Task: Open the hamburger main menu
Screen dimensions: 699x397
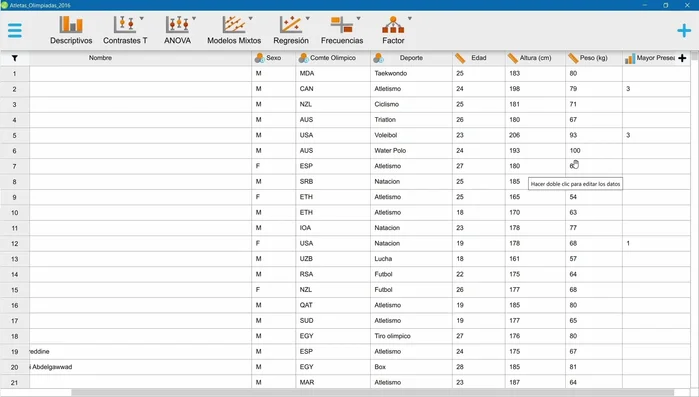Action: (14, 30)
